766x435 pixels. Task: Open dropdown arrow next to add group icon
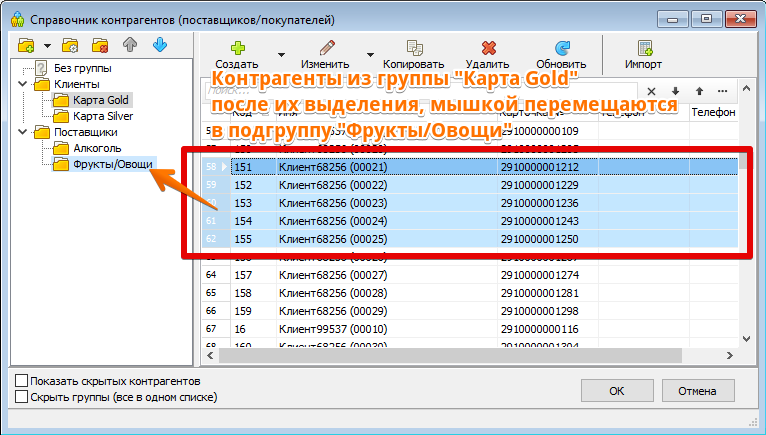47,46
